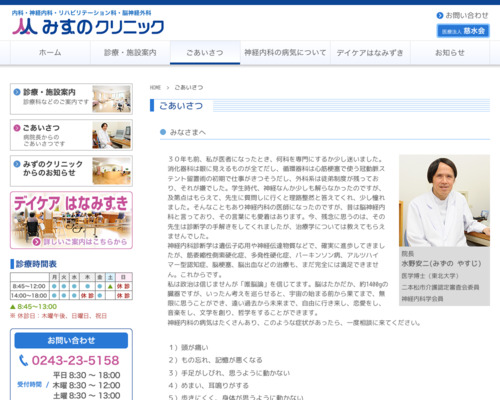Click list item 2) もの忘れ、記憶が悪くなる

215,360
